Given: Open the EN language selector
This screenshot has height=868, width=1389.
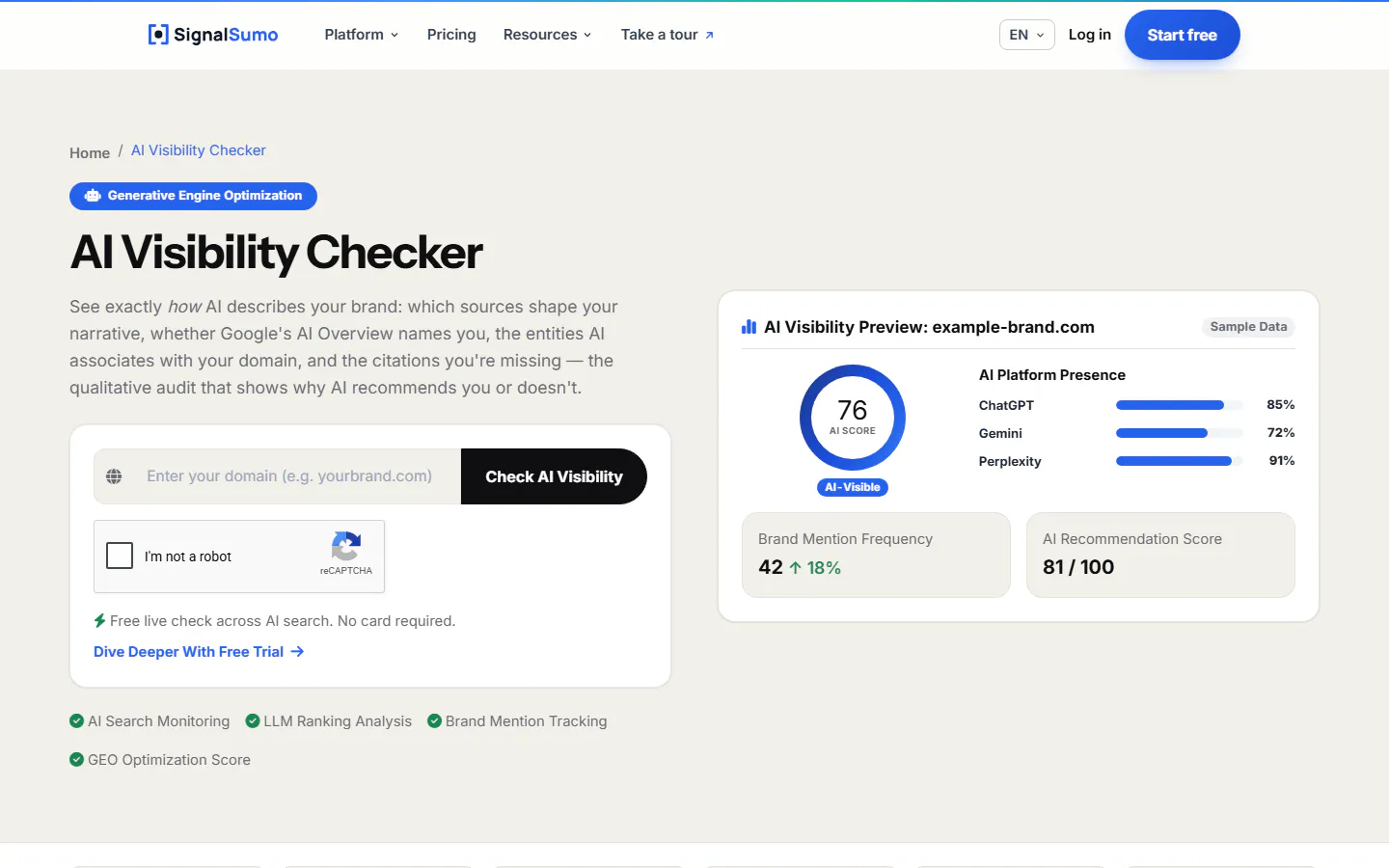Looking at the screenshot, I should [x=1027, y=35].
